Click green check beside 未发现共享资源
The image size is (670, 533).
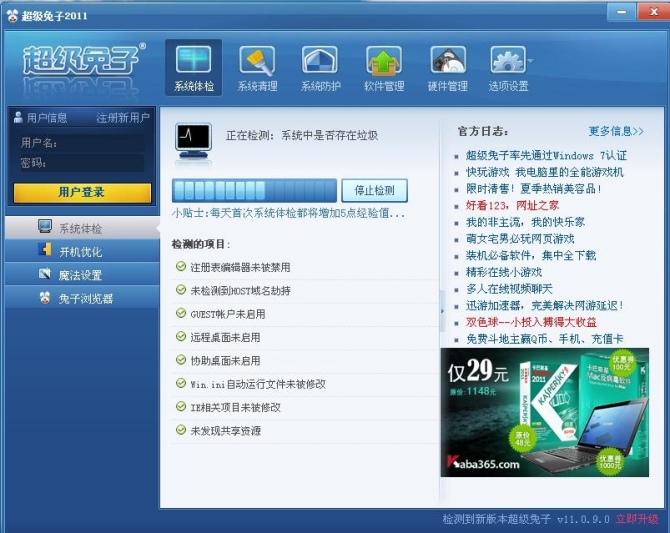(181, 430)
